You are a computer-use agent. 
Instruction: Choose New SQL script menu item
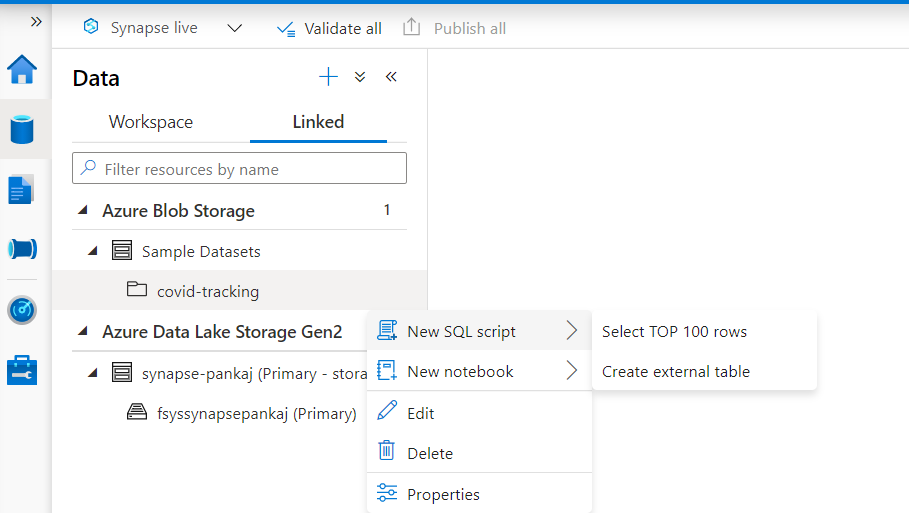(x=479, y=331)
